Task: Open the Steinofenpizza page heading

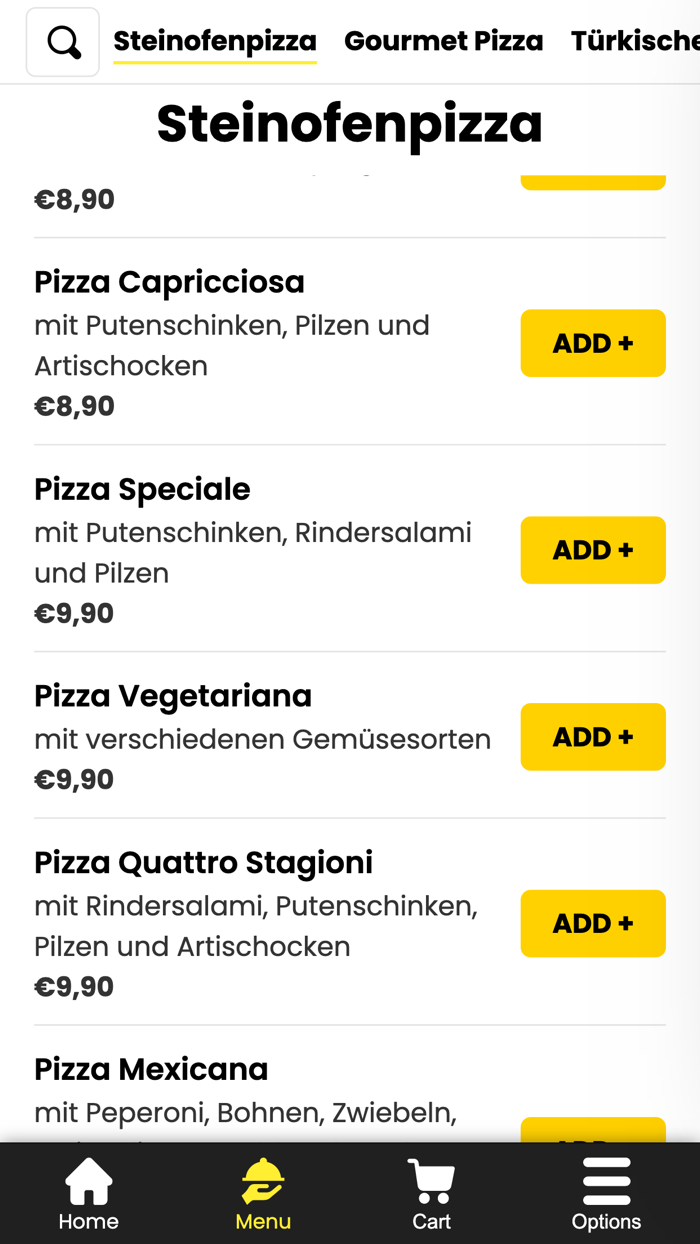Action: tap(349, 124)
